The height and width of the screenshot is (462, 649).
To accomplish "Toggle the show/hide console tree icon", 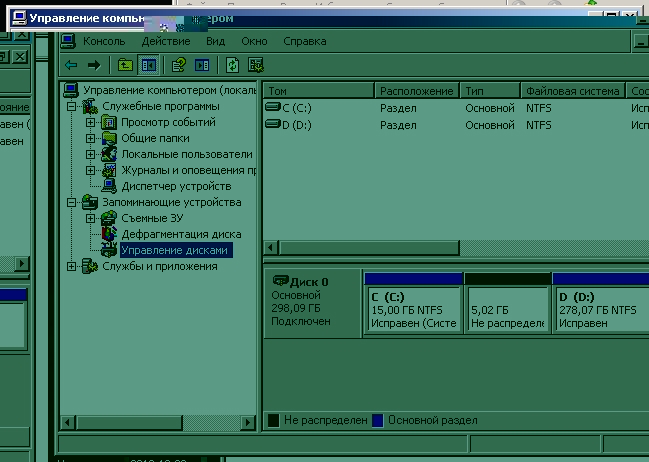I will click(148, 65).
